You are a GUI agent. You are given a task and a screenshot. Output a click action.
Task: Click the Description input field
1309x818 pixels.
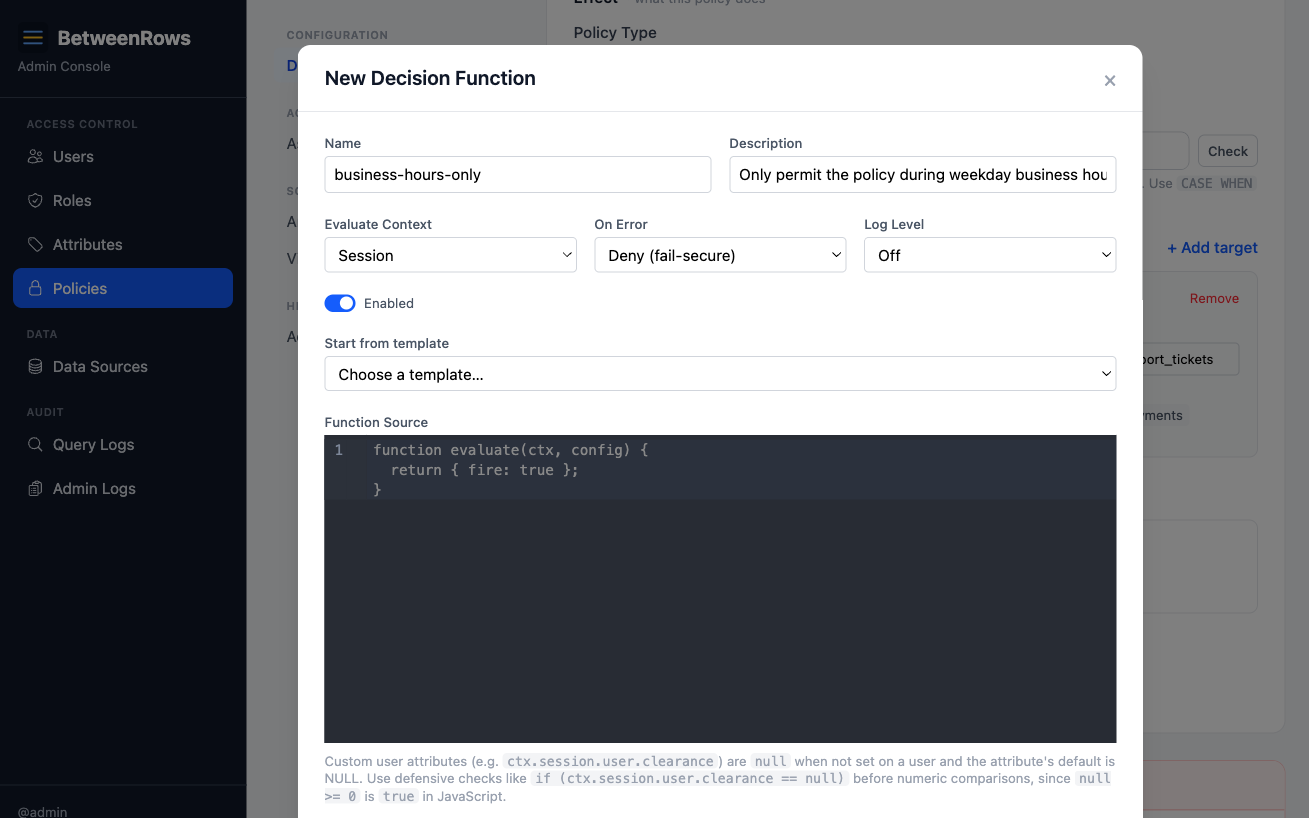(x=922, y=174)
